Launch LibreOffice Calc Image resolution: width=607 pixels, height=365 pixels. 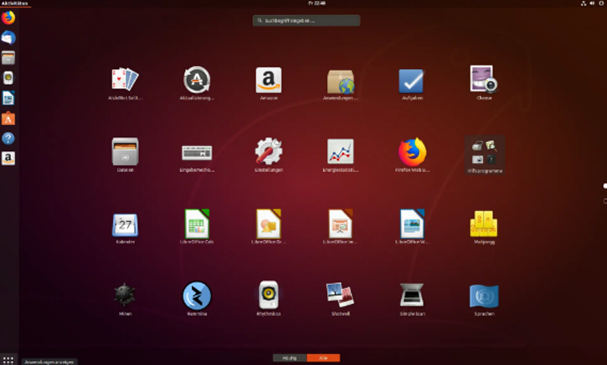pyautogui.click(x=197, y=227)
